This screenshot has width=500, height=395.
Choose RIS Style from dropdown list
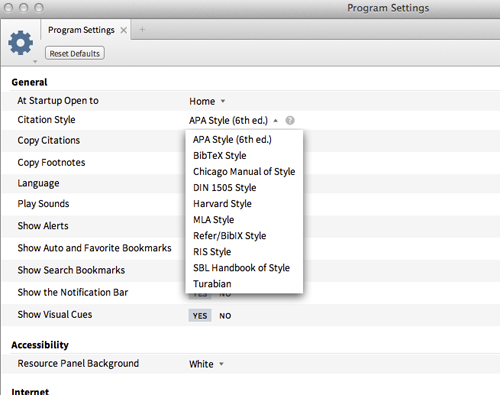(212, 252)
